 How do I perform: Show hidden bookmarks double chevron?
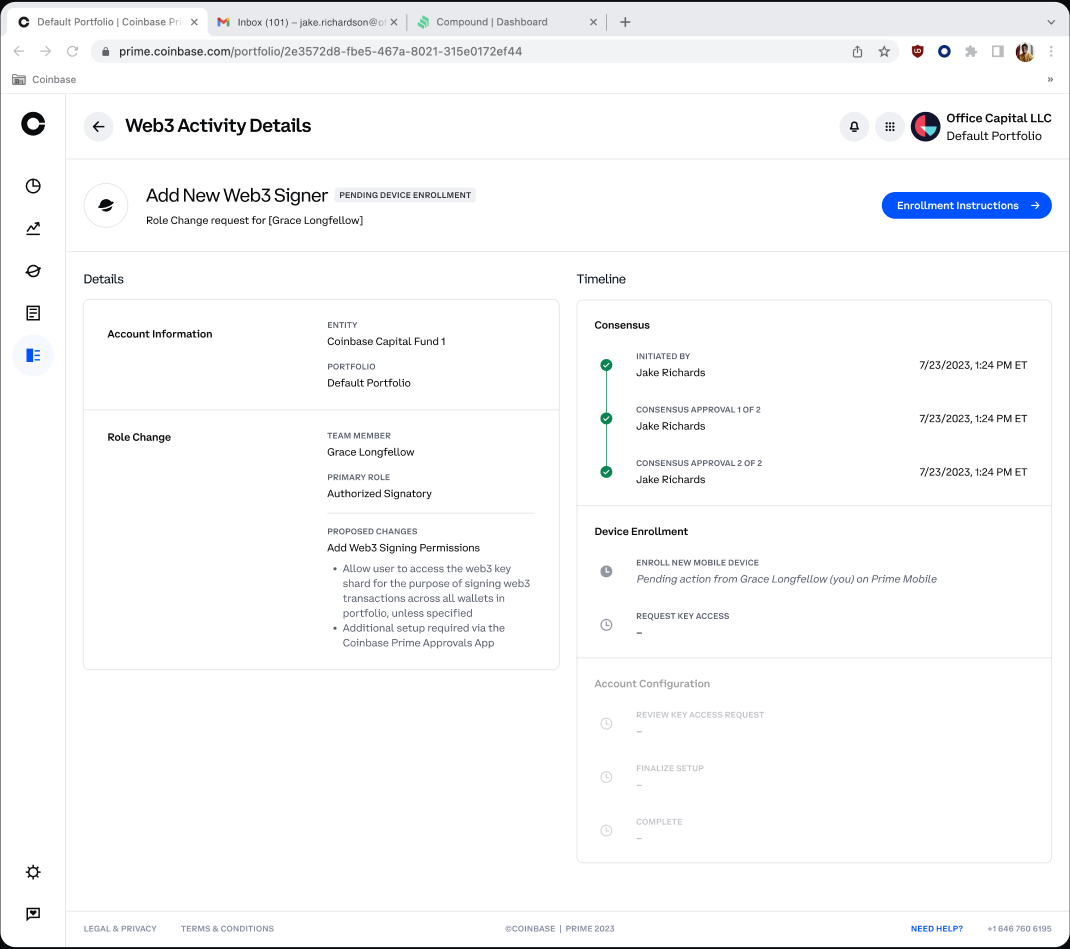[x=1050, y=80]
